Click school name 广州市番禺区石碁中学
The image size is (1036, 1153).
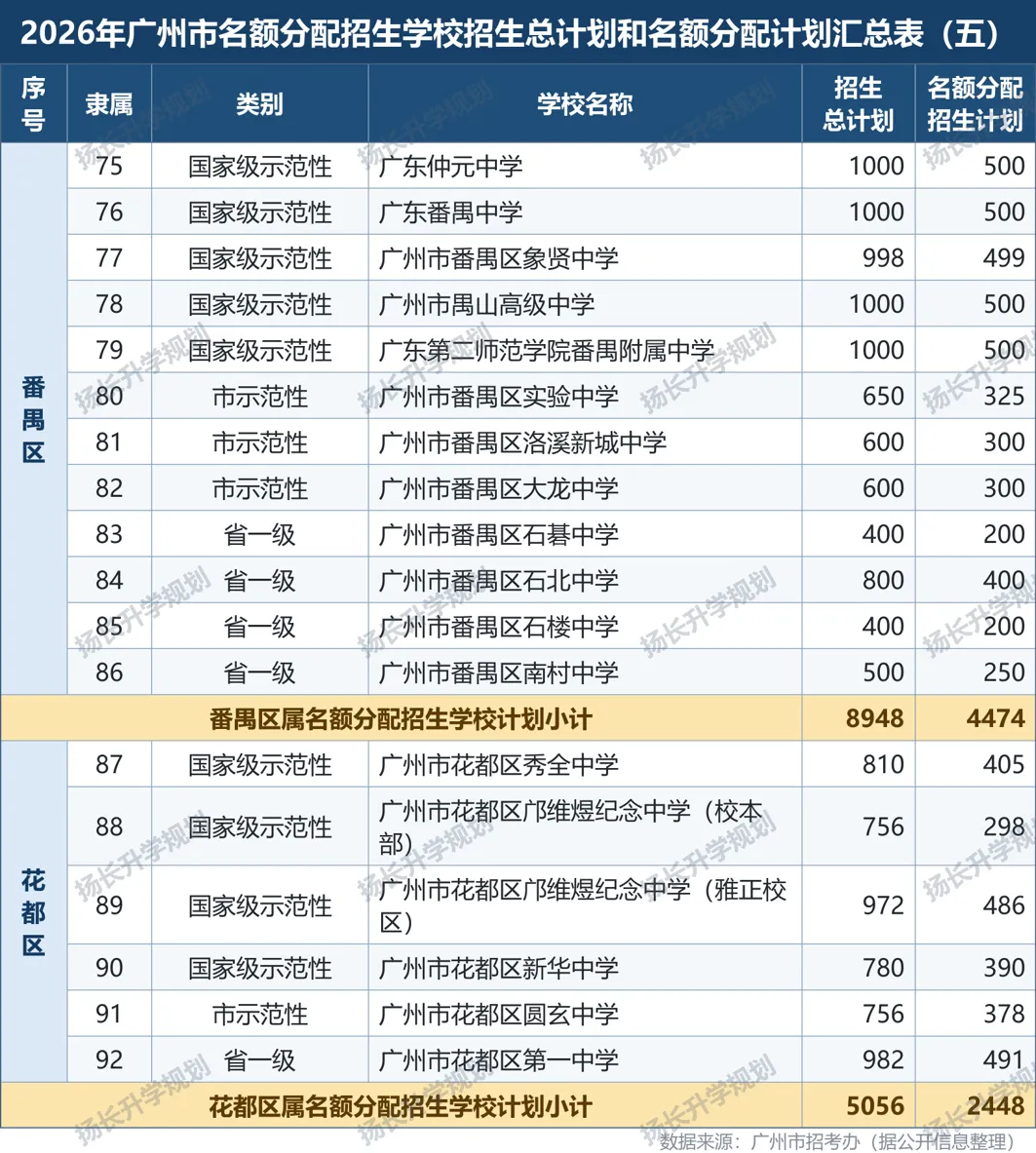click(x=499, y=534)
